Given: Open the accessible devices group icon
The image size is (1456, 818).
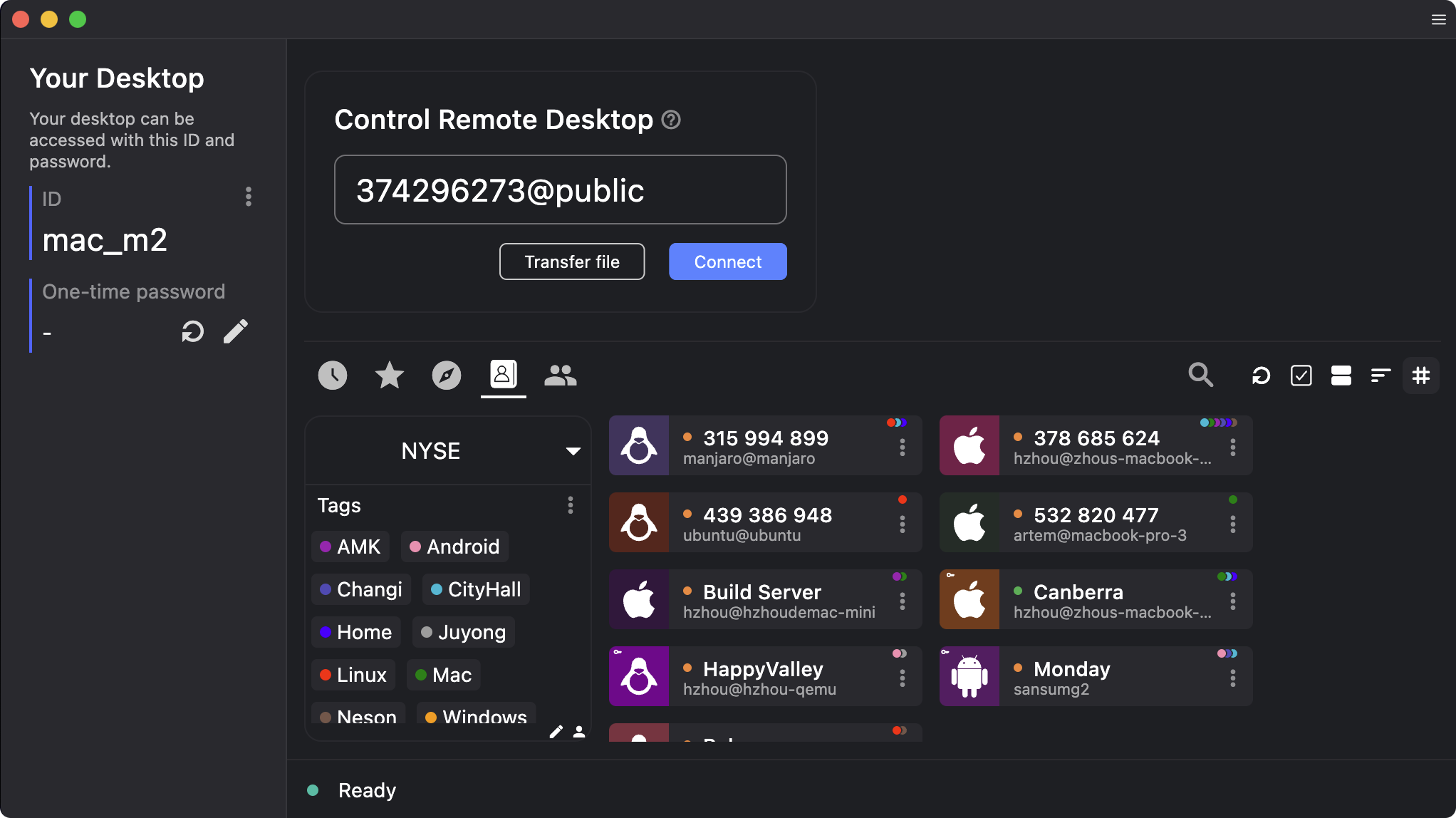Looking at the screenshot, I should click(560, 375).
